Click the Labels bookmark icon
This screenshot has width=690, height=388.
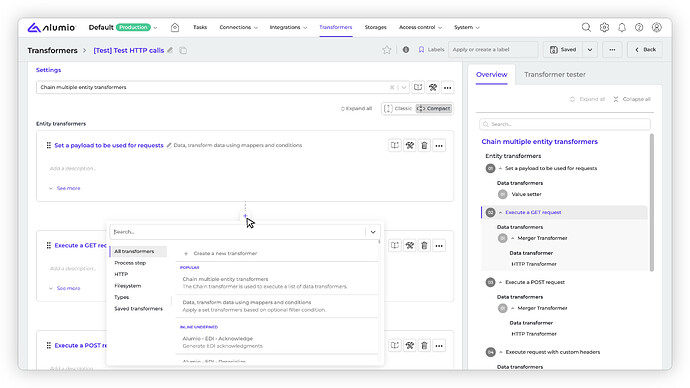click(x=421, y=50)
